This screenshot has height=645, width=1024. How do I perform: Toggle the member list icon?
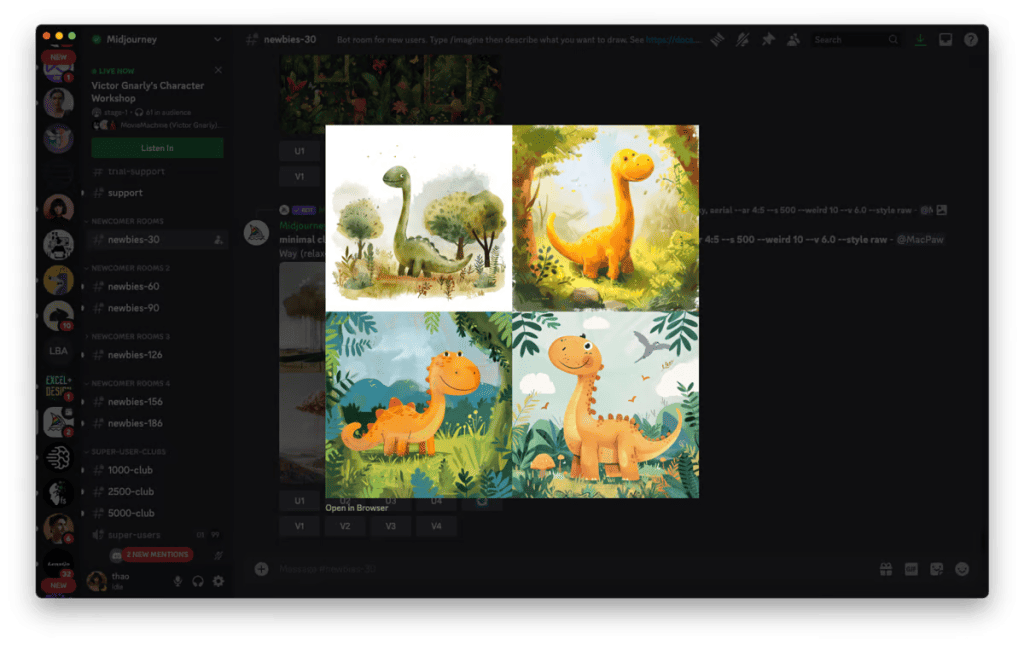pos(793,40)
